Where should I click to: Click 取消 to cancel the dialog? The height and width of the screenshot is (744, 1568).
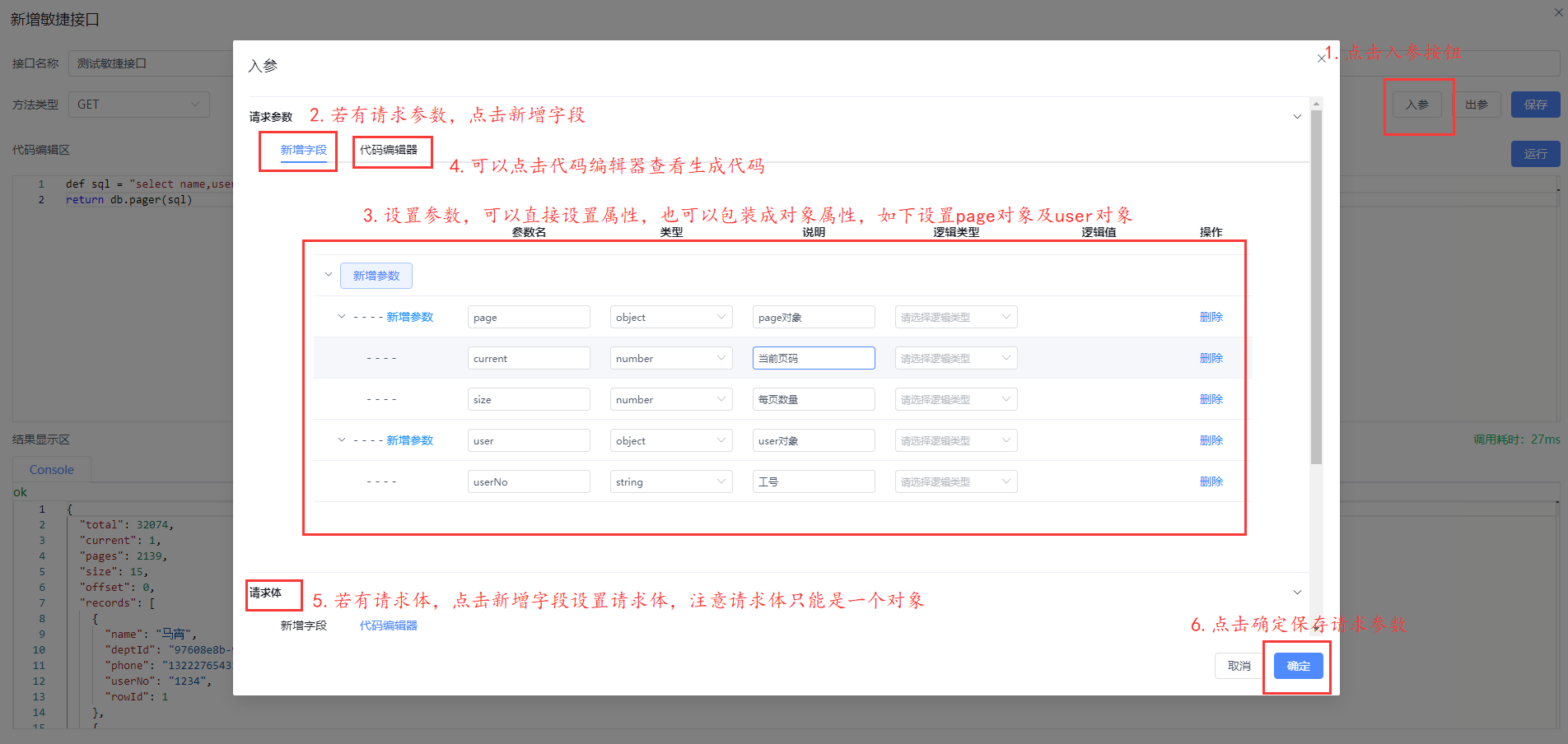tap(1239, 666)
